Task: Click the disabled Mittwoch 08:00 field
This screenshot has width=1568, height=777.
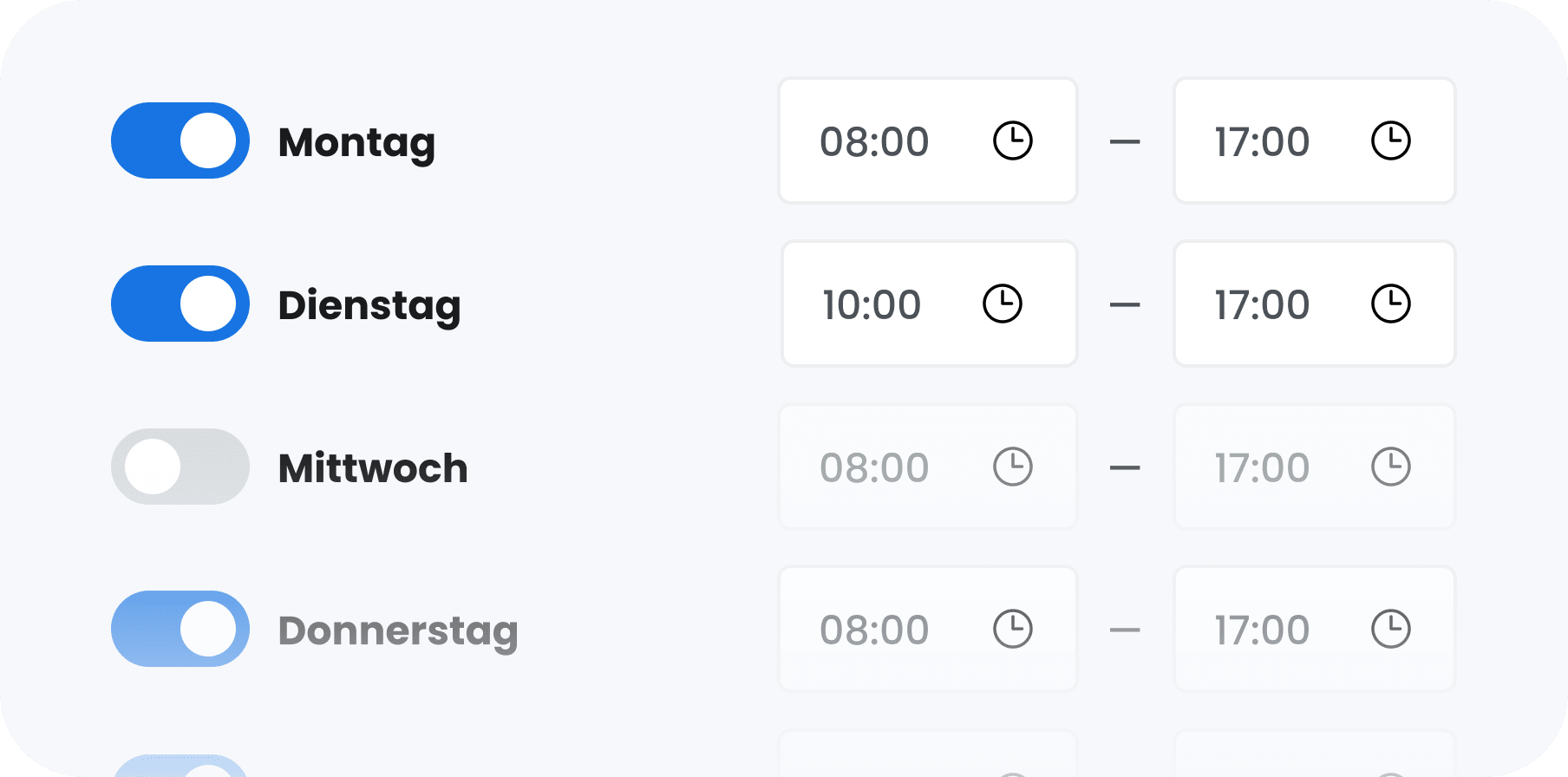Action: [x=876, y=467]
